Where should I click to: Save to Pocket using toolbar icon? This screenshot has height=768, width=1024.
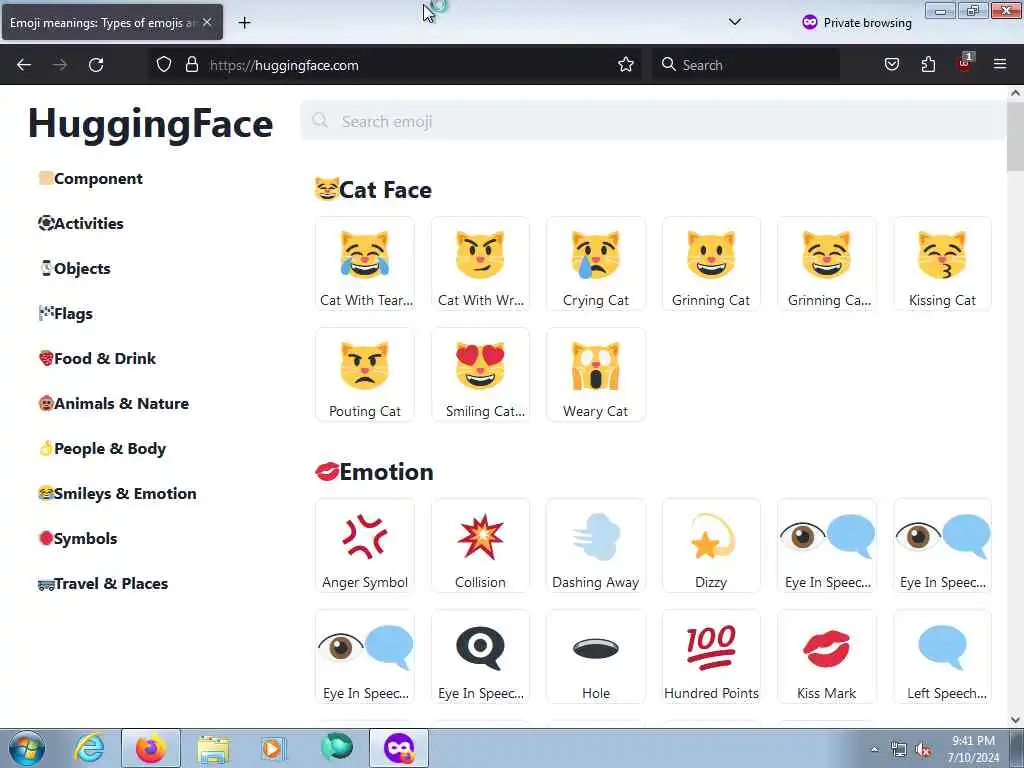click(x=892, y=65)
